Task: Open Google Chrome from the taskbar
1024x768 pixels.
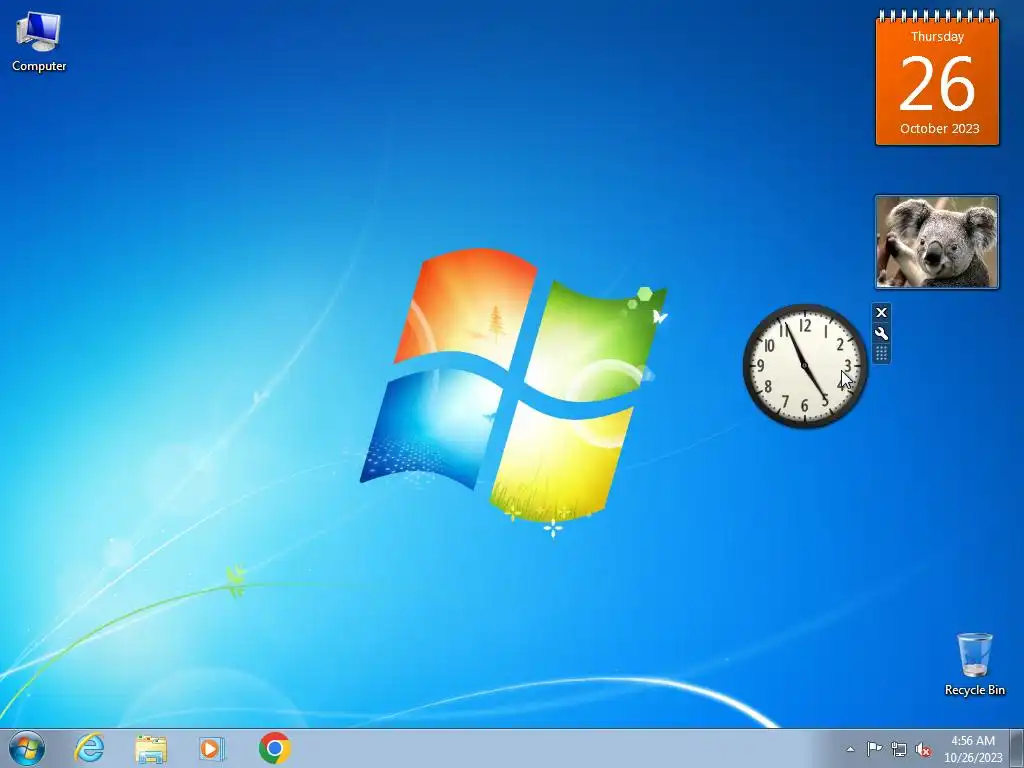Action: tap(275, 748)
